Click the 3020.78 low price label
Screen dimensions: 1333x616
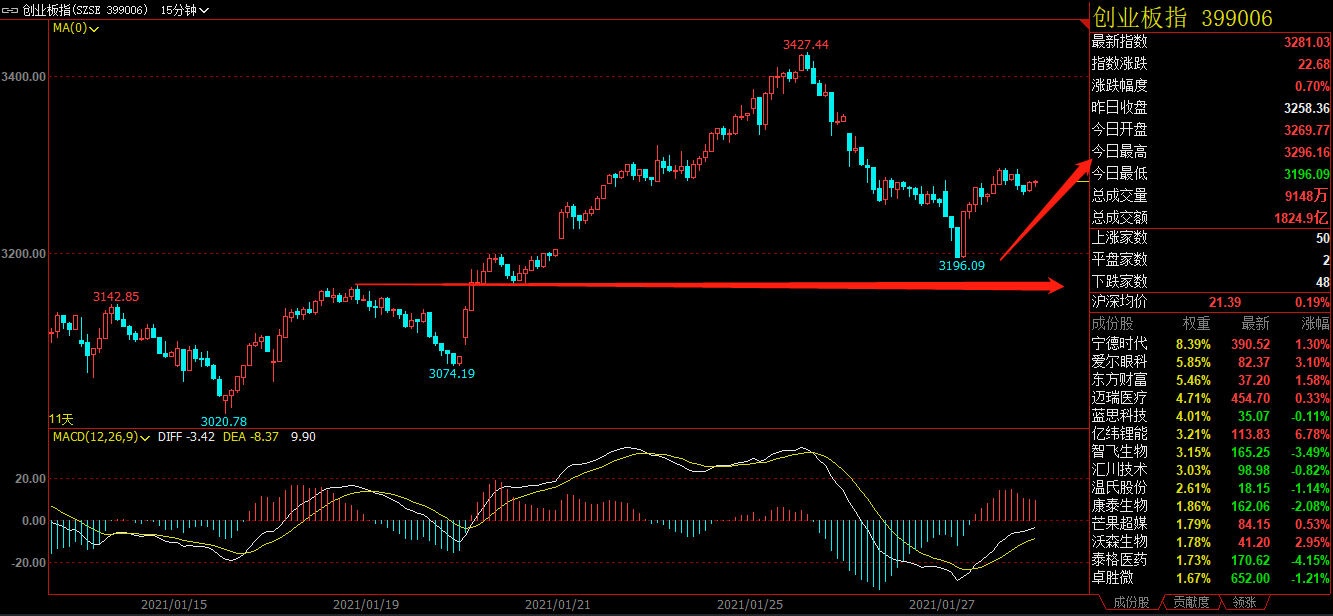pos(224,421)
